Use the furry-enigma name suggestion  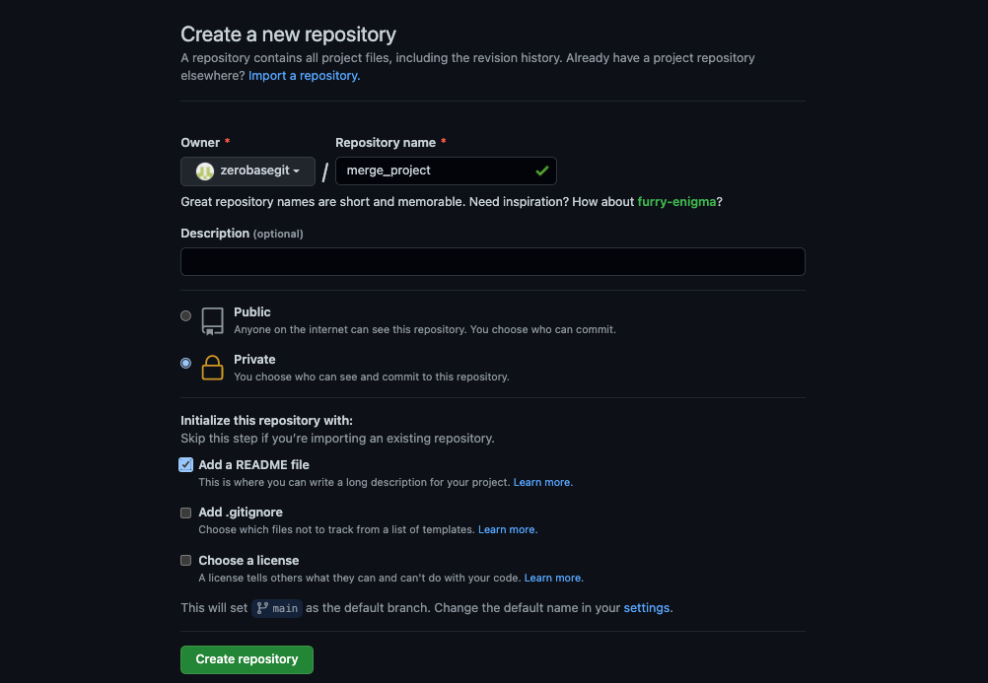coord(676,202)
